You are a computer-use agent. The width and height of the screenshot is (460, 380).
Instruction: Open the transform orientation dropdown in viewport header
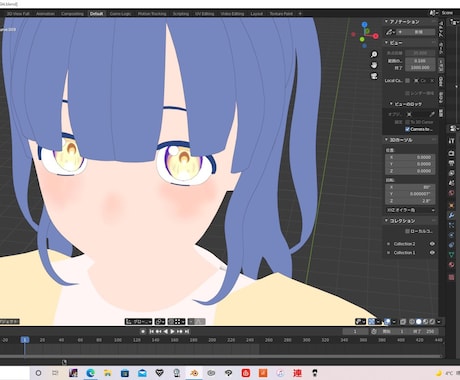click(138, 322)
